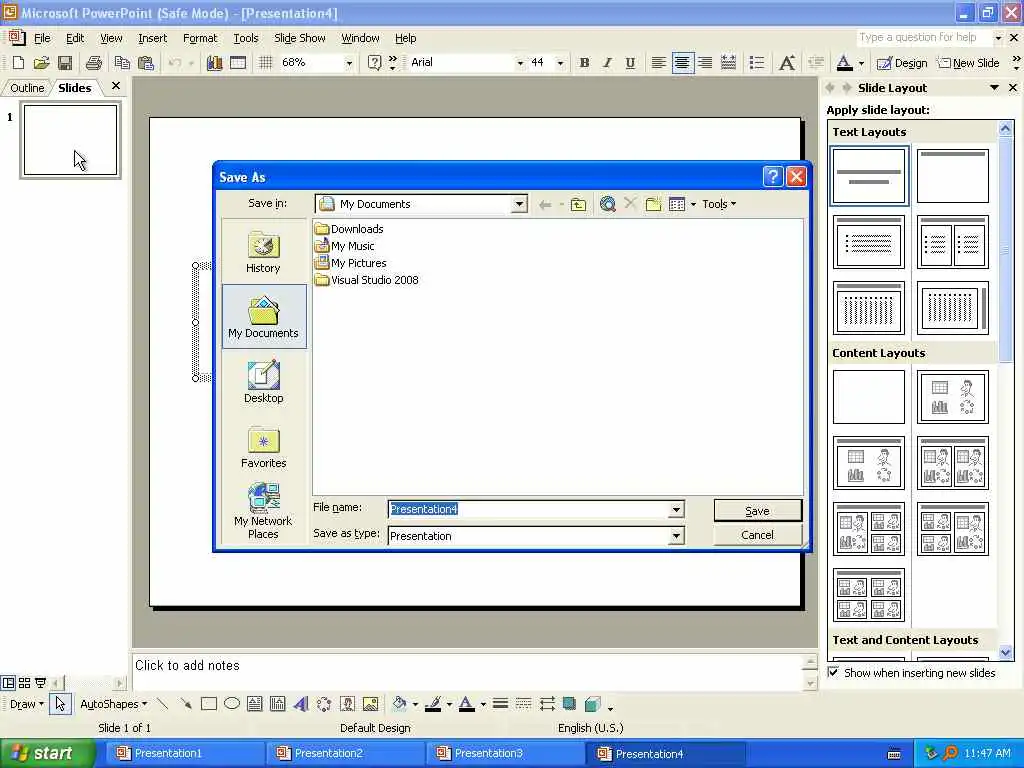Select the Oval drawing tool
The width and height of the screenshot is (1024, 768).
tap(232, 704)
